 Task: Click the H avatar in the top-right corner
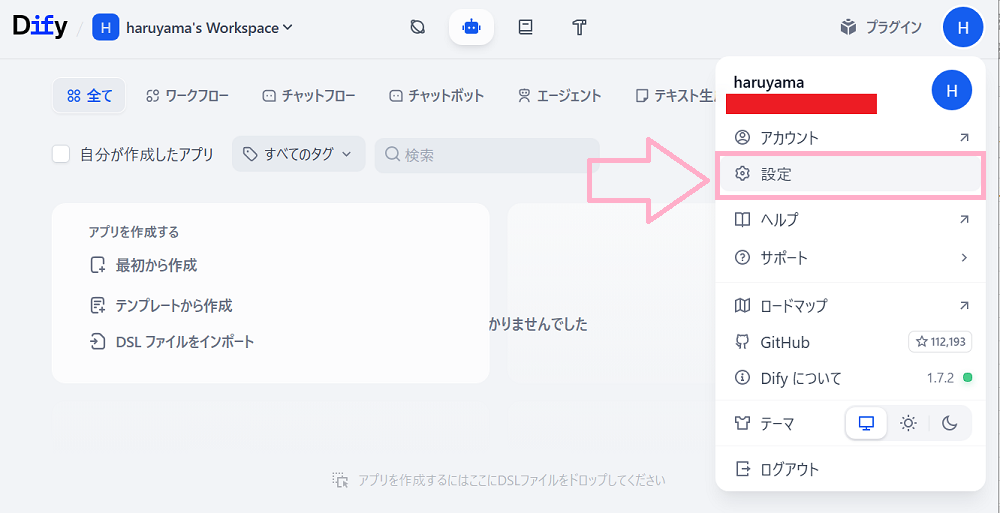pos(962,27)
